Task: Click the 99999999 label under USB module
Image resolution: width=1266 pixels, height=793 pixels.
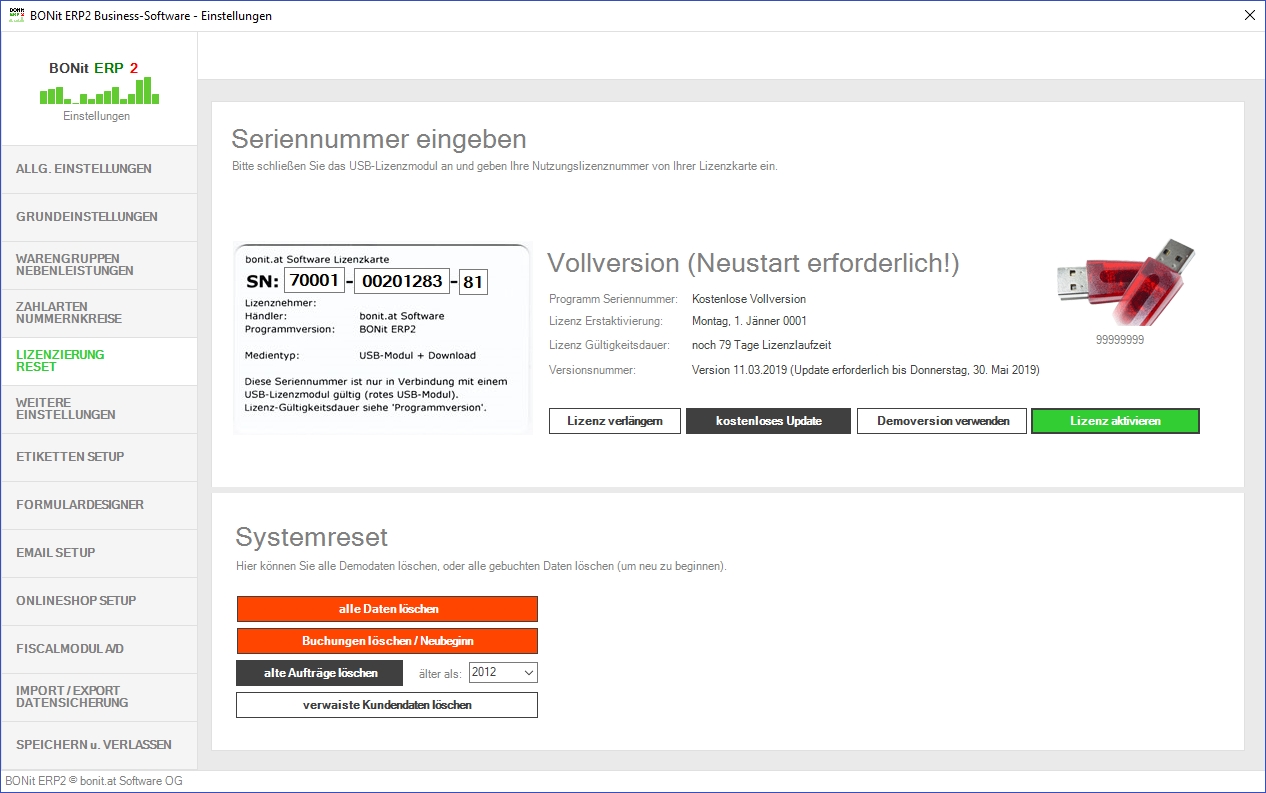Action: (x=1120, y=340)
